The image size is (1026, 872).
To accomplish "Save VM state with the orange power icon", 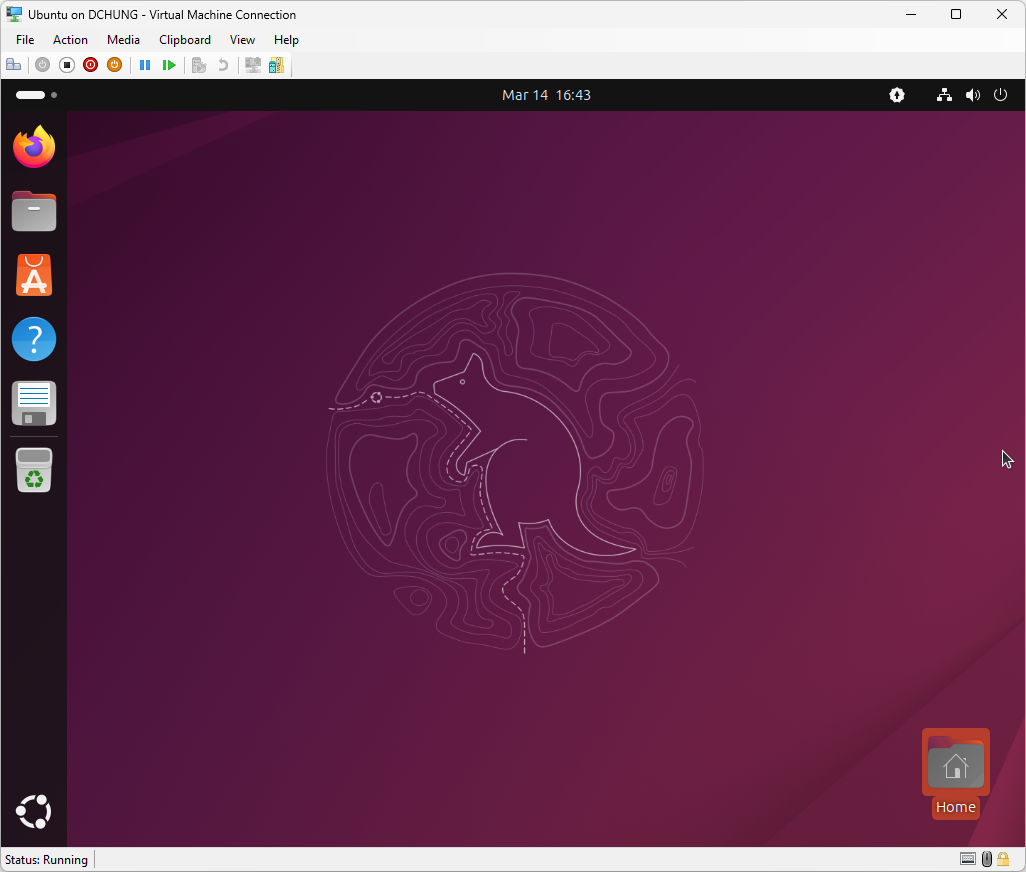I will 115,65.
